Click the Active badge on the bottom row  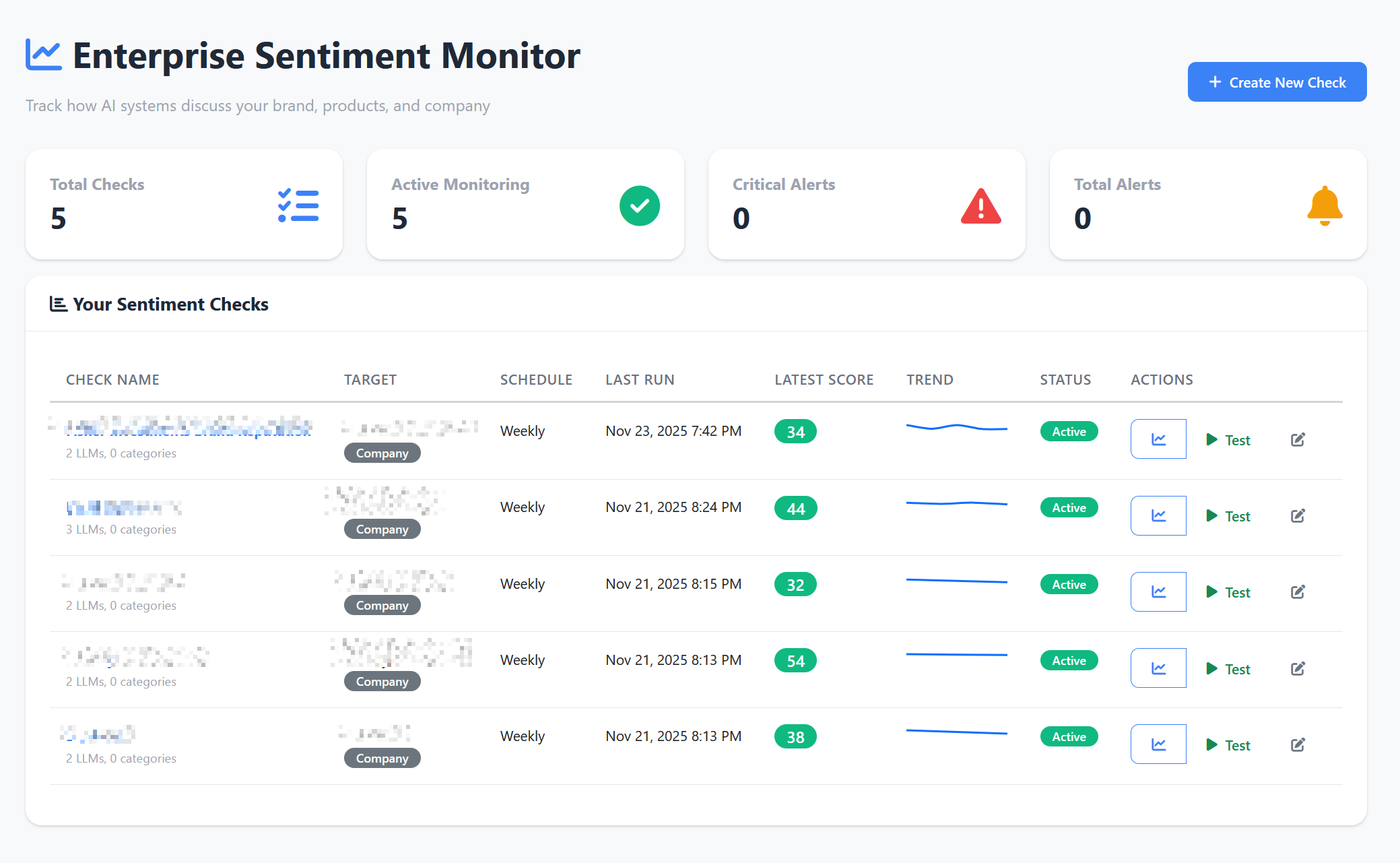pyautogui.click(x=1068, y=736)
